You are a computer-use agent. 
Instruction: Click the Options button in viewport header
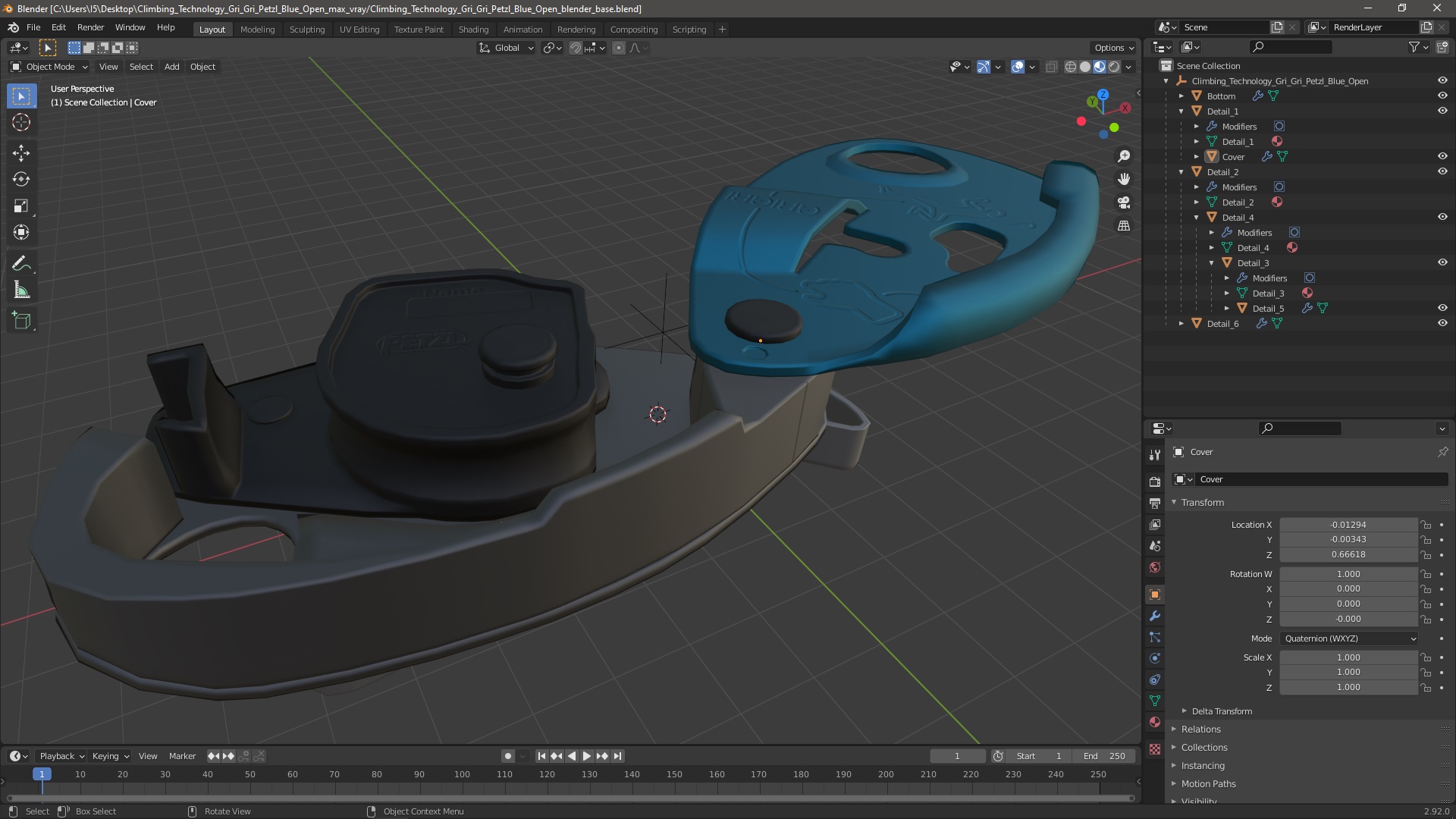[1113, 48]
